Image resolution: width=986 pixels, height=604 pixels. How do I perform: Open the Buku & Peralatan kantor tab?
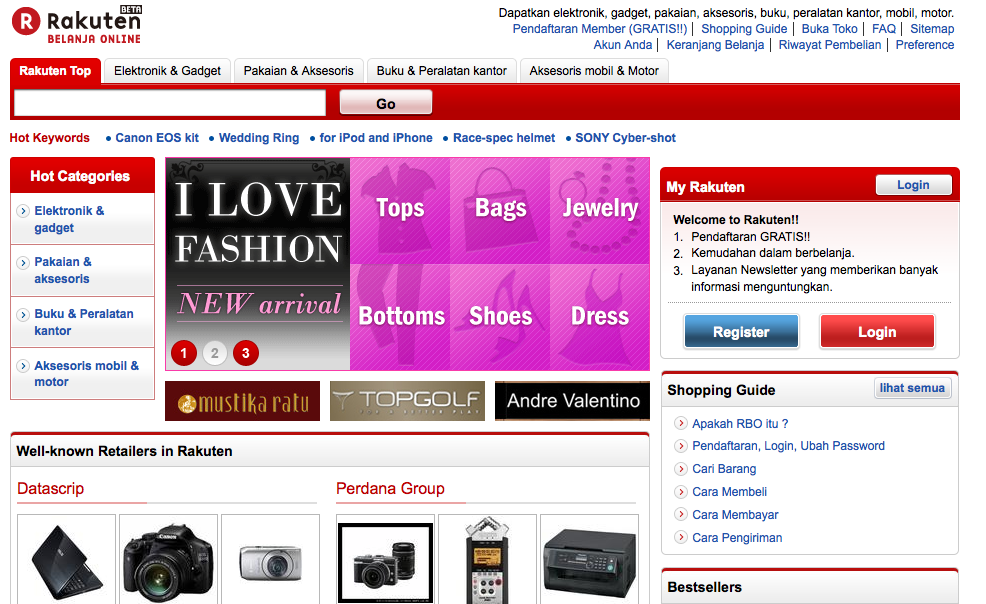pyautogui.click(x=441, y=71)
